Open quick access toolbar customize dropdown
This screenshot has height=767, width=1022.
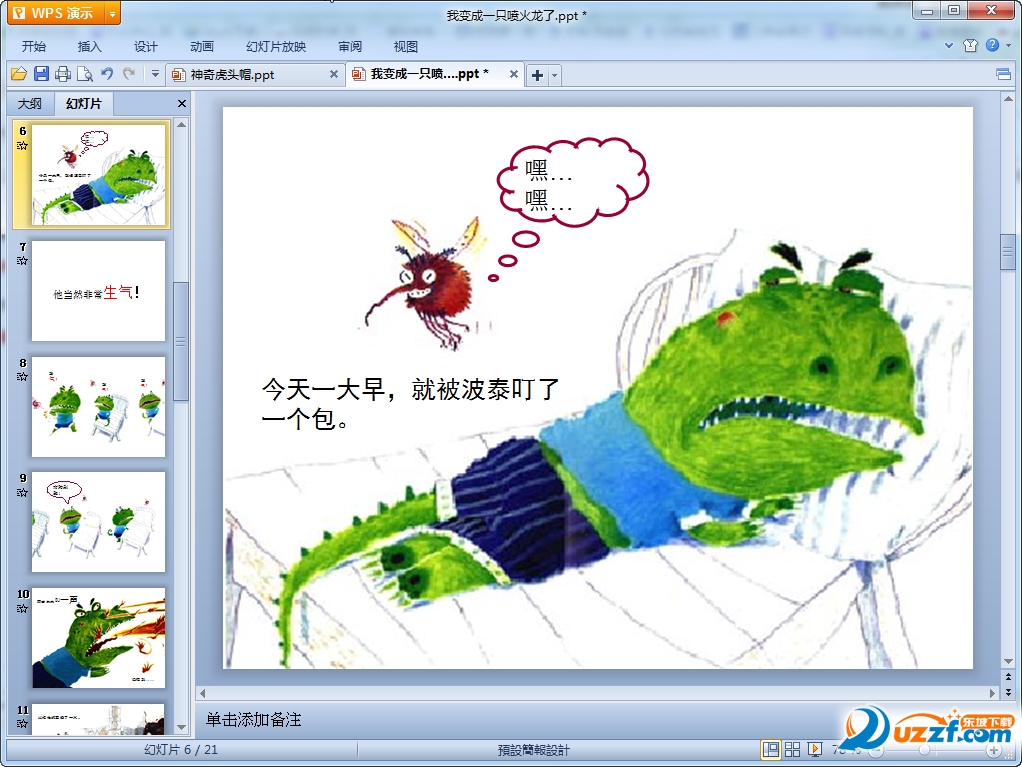coord(155,74)
